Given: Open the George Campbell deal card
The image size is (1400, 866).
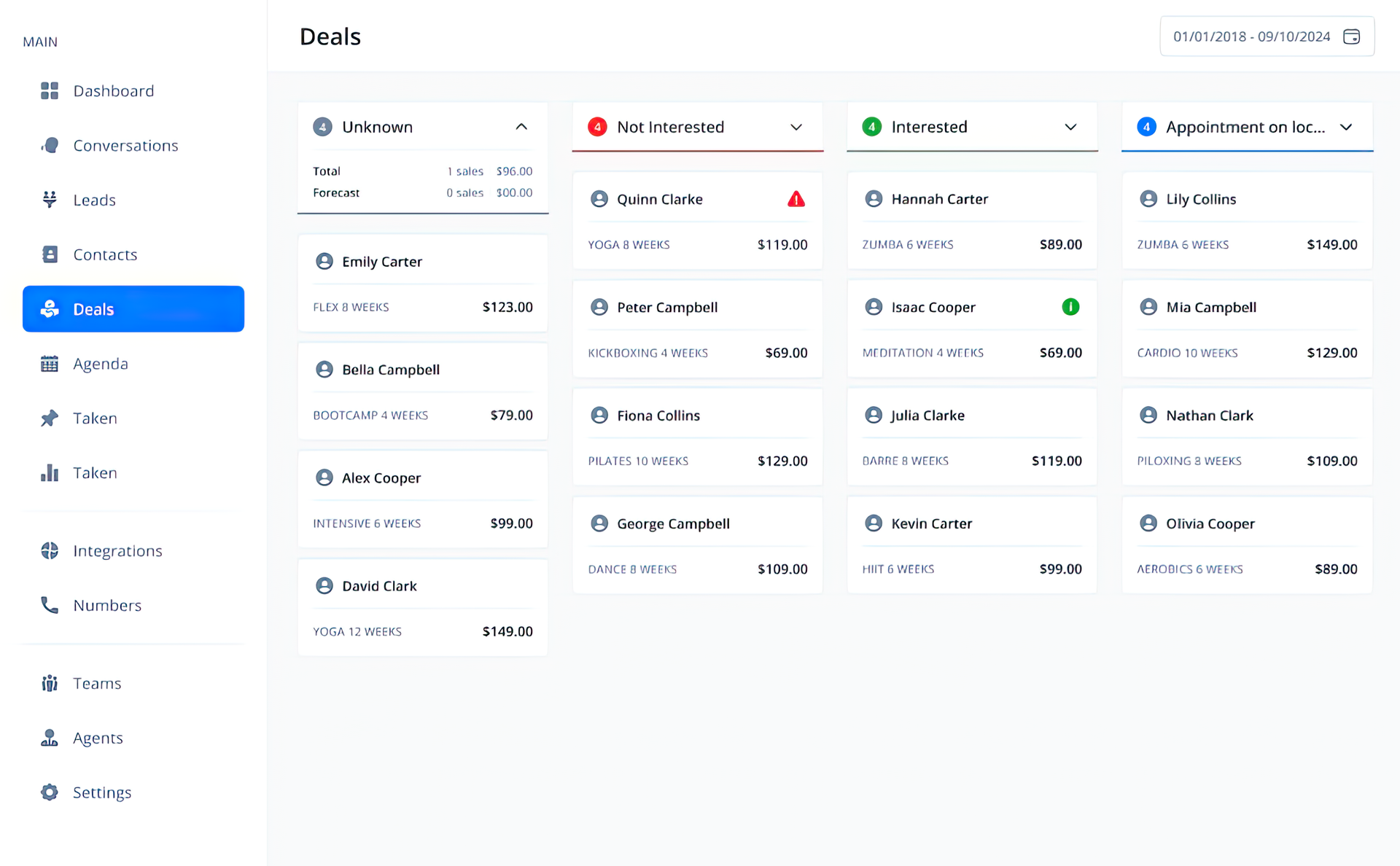Looking at the screenshot, I should point(697,545).
